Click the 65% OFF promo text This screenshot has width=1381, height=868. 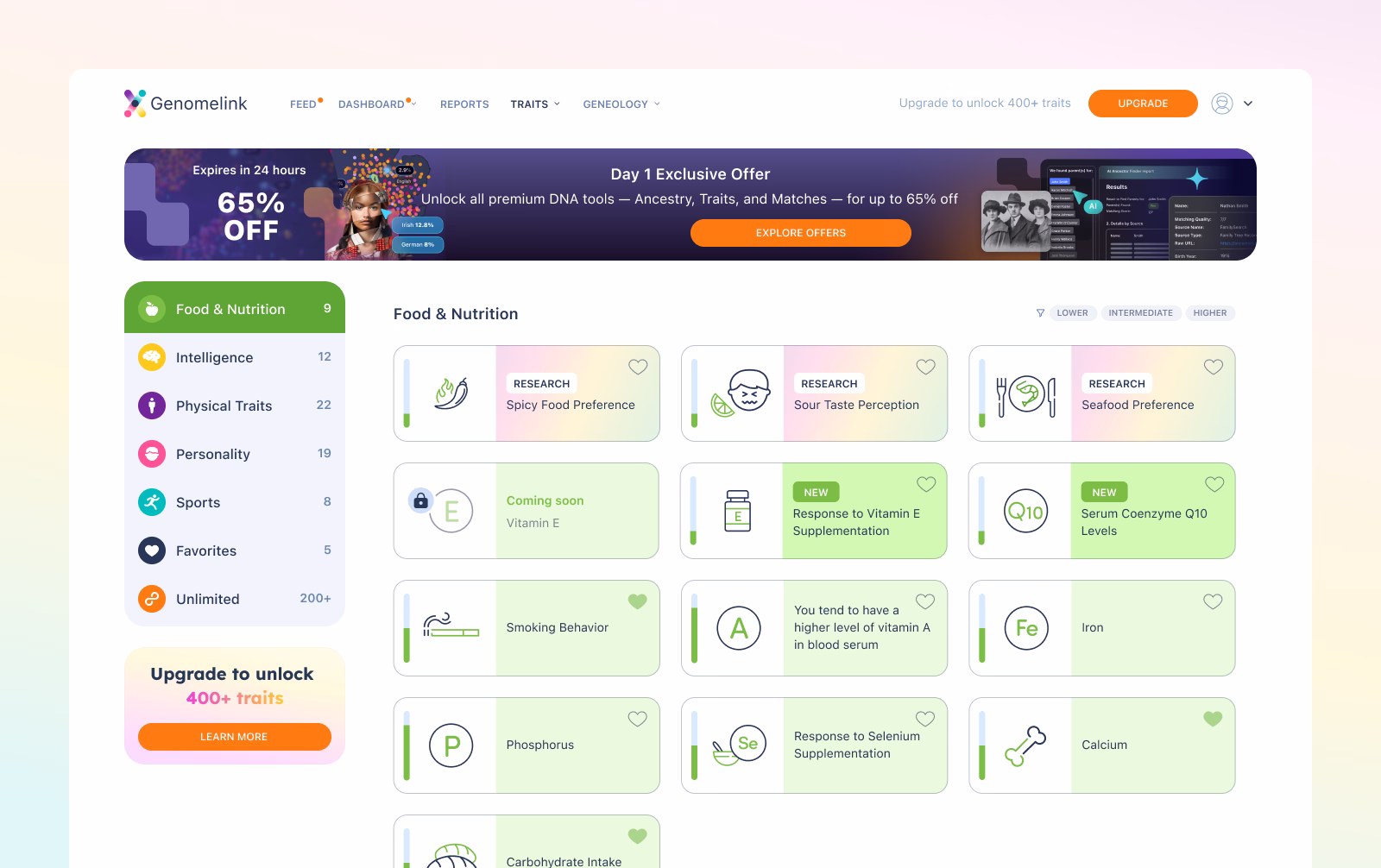pos(251,217)
